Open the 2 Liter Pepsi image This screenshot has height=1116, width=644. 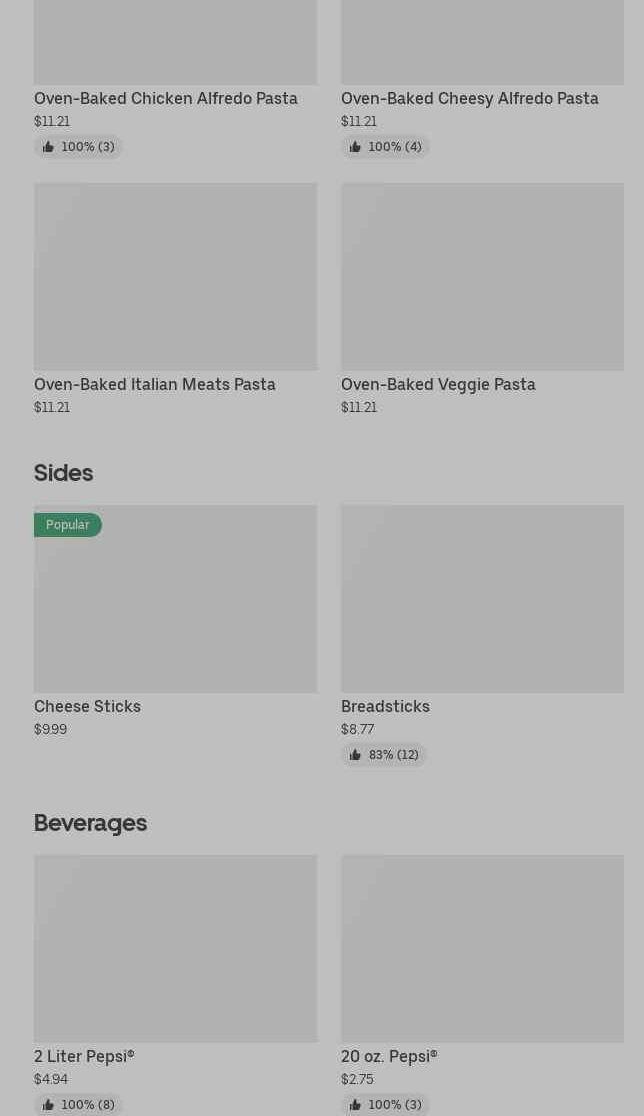175,948
